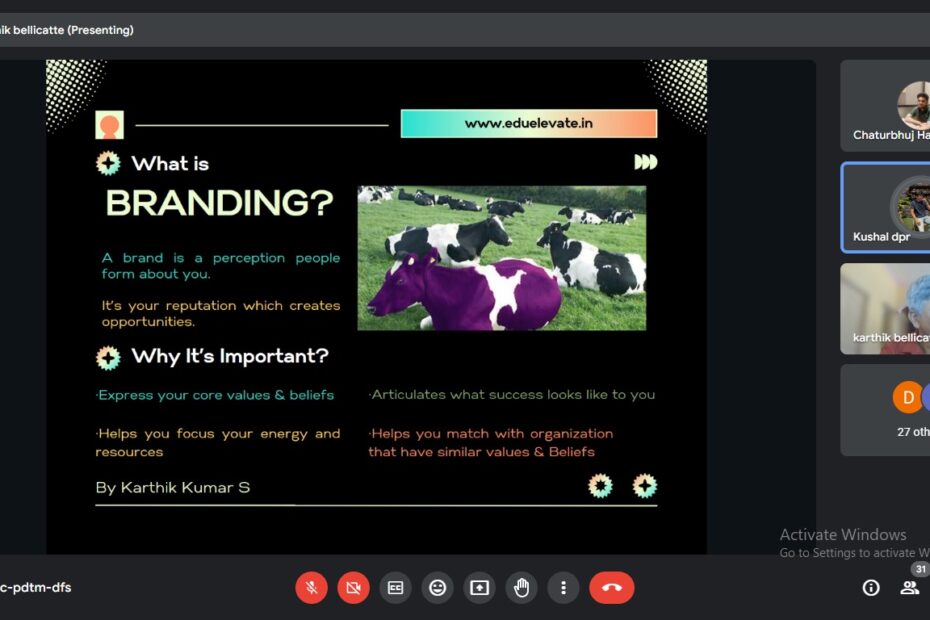Image resolution: width=930 pixels, height=620 pixels.
Task: Open the emoji reactions button
Action: click(x=438, y=587)
